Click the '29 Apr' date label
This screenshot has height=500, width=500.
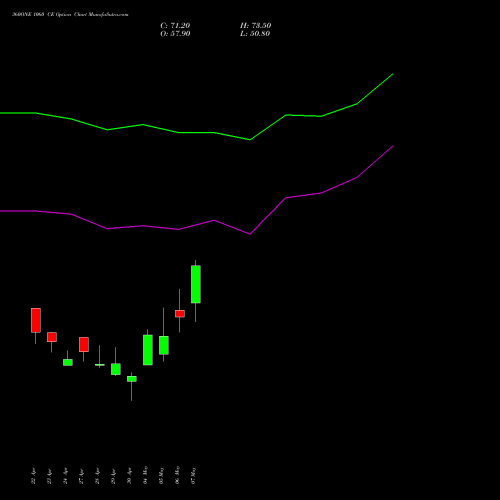(113, 476)
